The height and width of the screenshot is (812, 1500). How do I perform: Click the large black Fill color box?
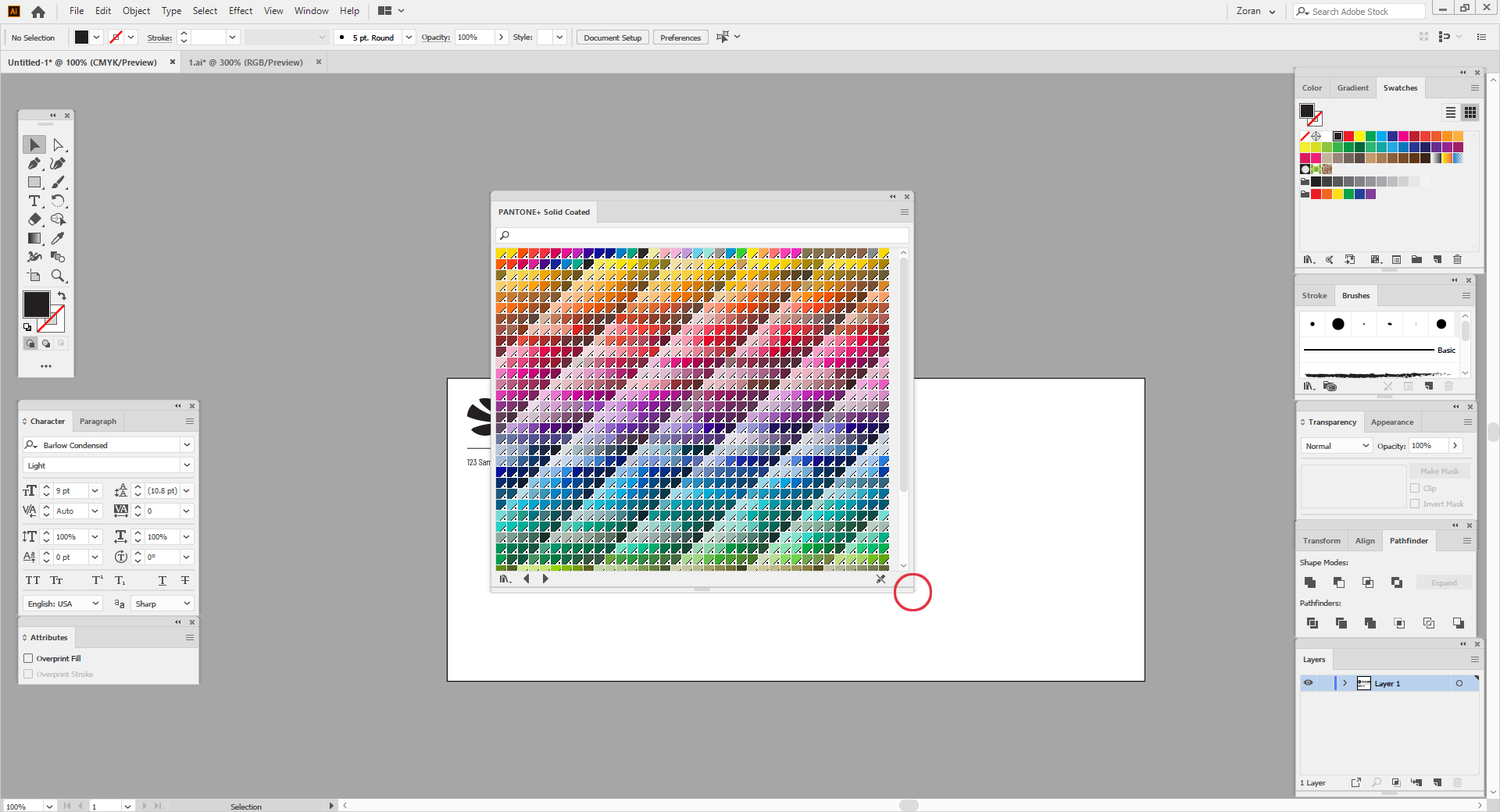36,304
